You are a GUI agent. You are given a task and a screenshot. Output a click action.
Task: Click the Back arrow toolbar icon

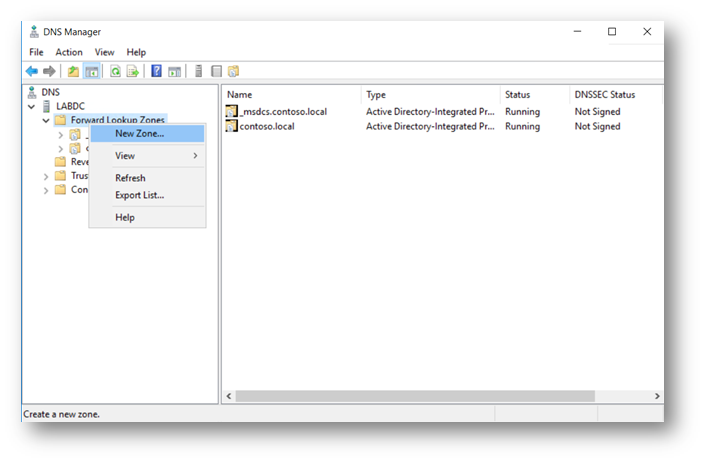[31, 71]
